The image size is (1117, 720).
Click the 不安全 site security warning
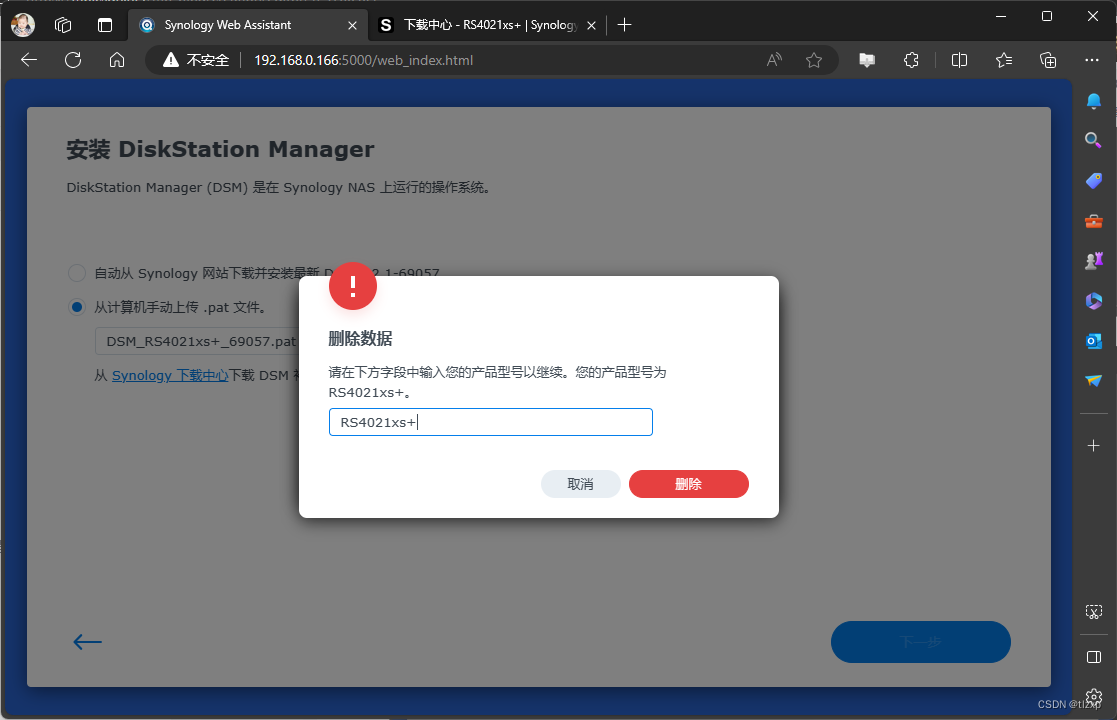[x=196, y=60]
